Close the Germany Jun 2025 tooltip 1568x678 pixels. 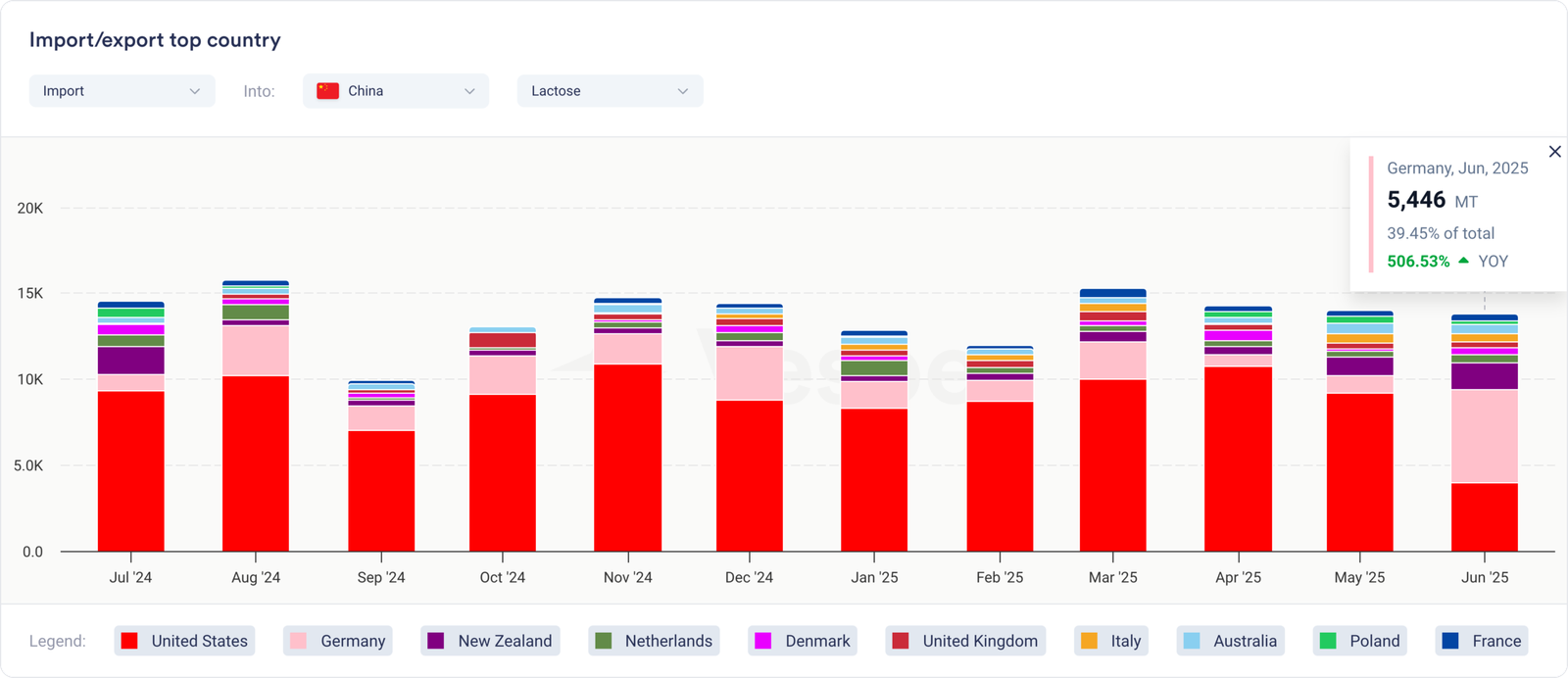1554,152
